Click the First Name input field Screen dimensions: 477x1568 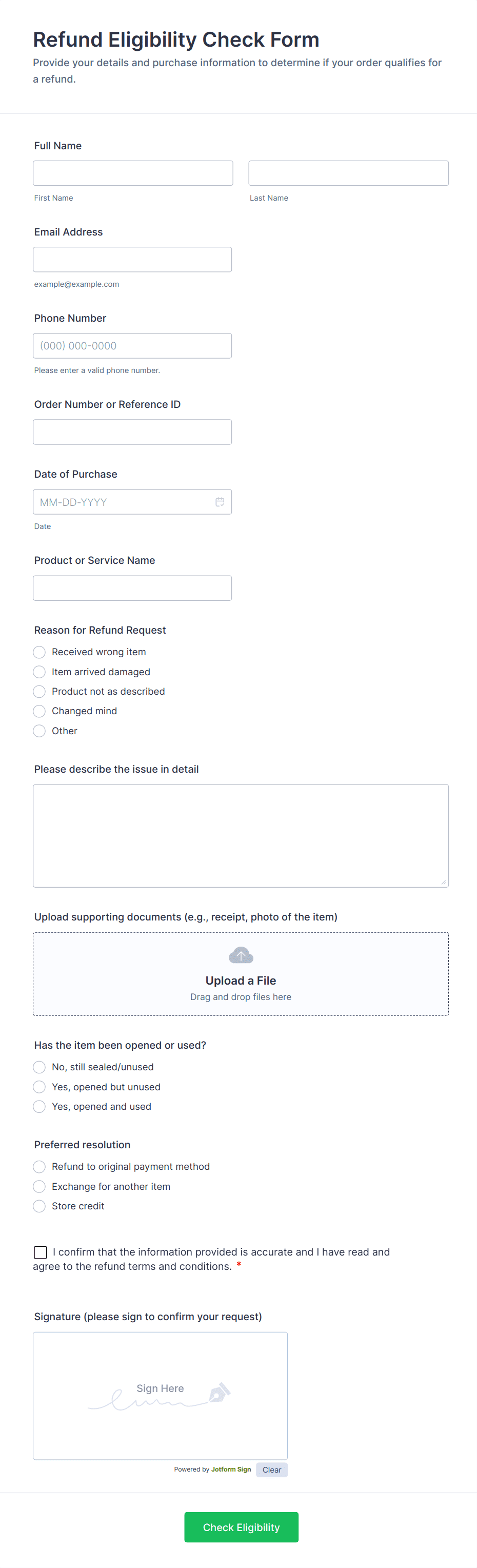click(x=133, y=173)
